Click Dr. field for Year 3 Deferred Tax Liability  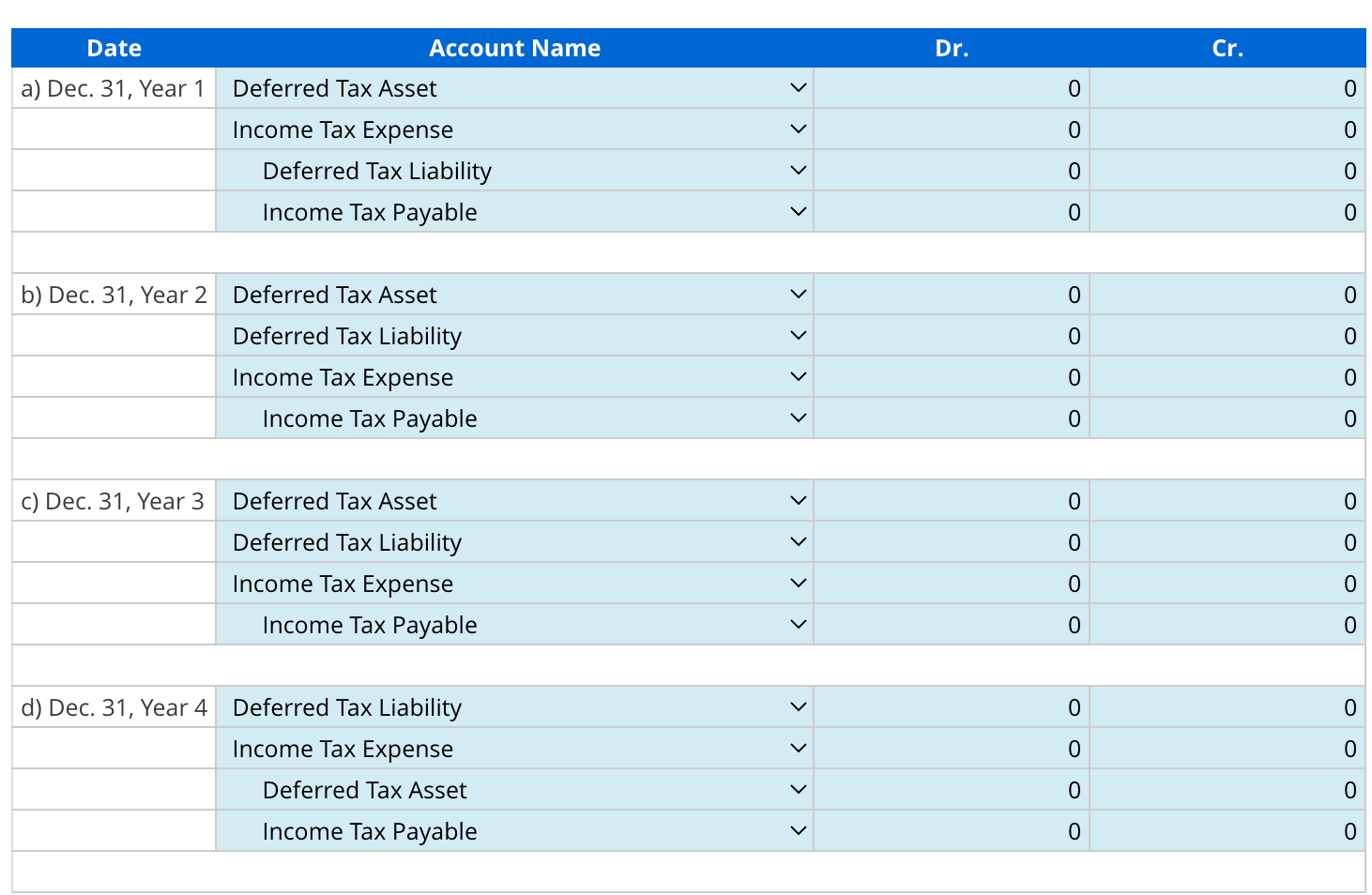952,542
